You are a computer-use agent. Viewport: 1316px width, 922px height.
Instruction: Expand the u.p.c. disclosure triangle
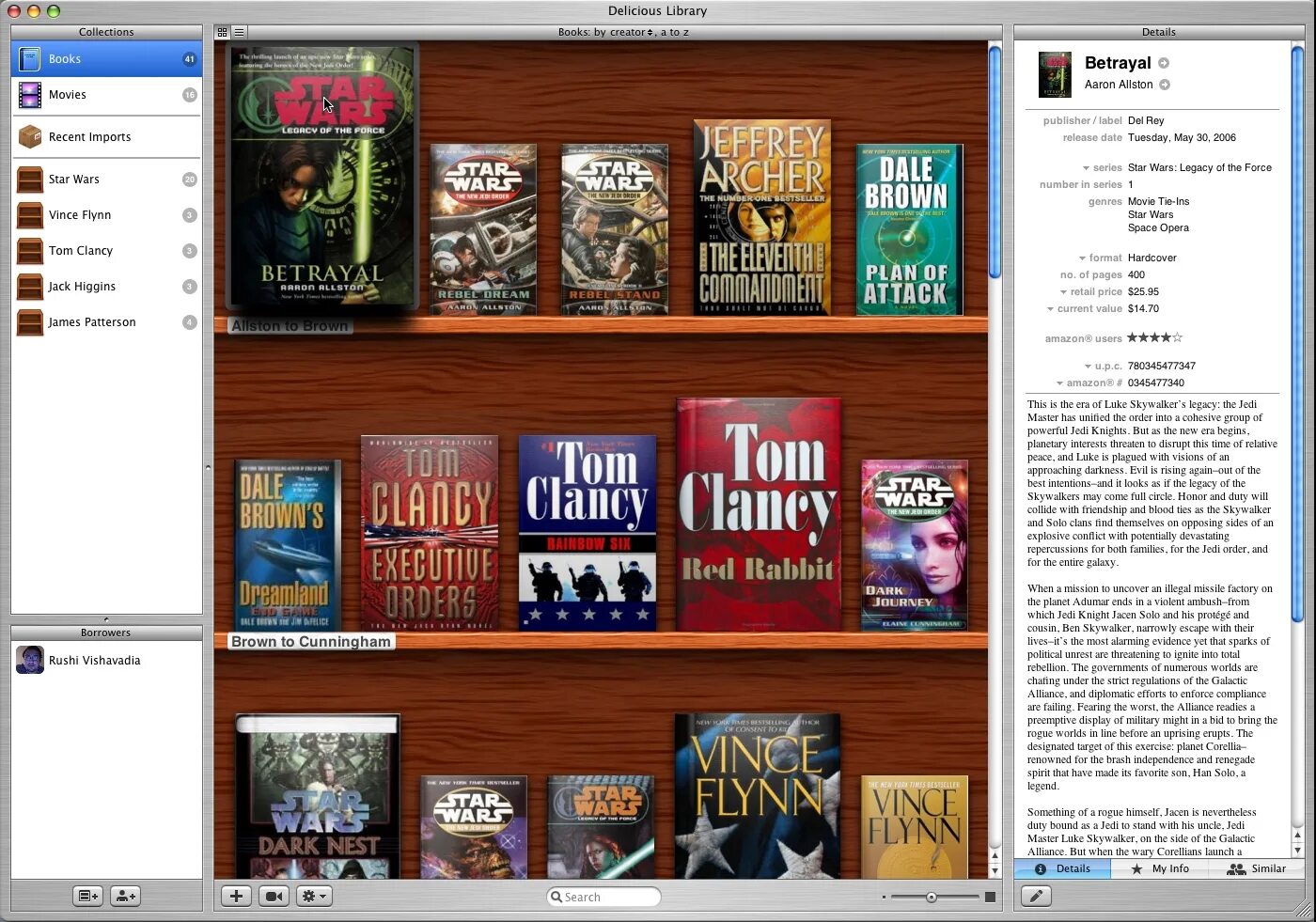click(x=1088, y=367)
